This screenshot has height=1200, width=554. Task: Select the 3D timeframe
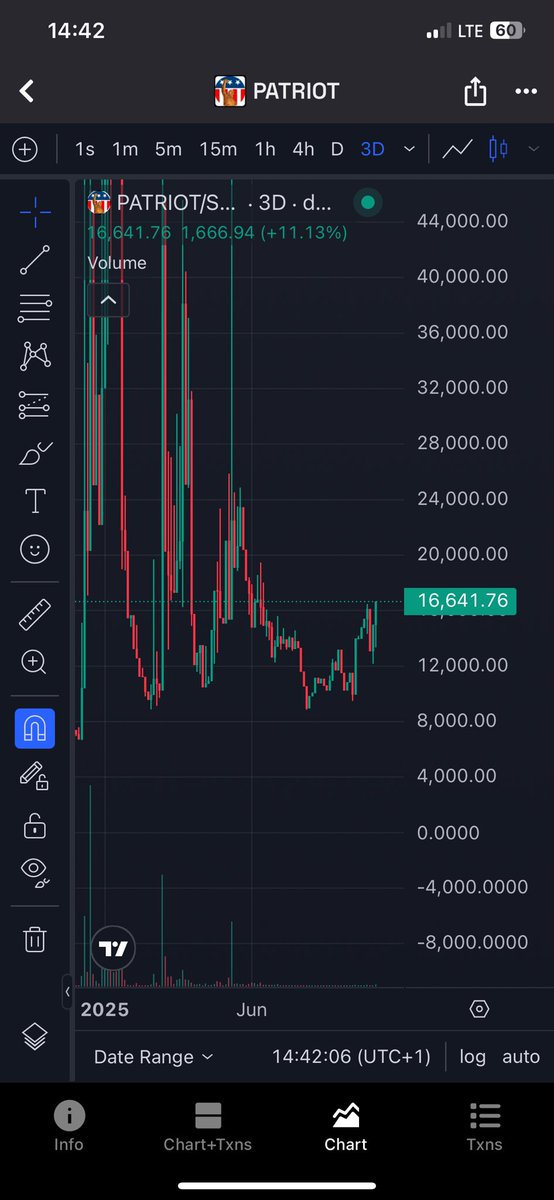pyautogui.click(x=372, y=149)
